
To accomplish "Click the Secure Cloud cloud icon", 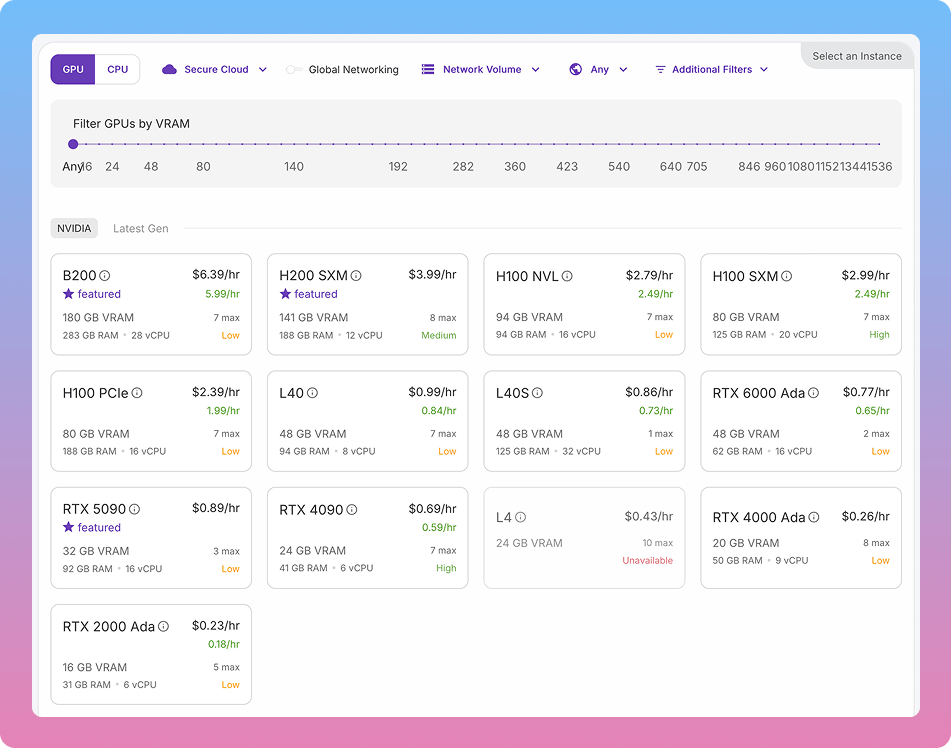I will tap(169, 69).
